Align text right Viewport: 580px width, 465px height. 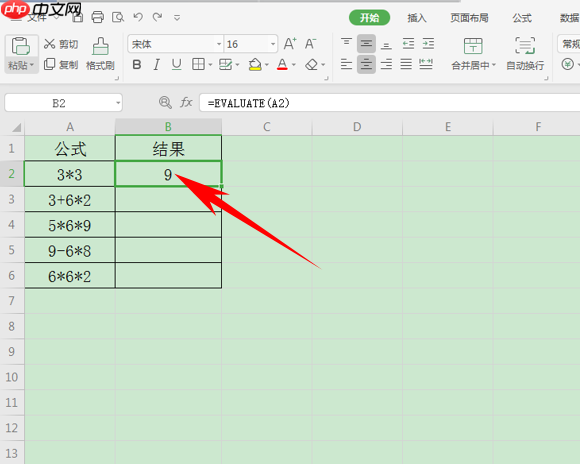pyautogui.click(x=386, y=64)
